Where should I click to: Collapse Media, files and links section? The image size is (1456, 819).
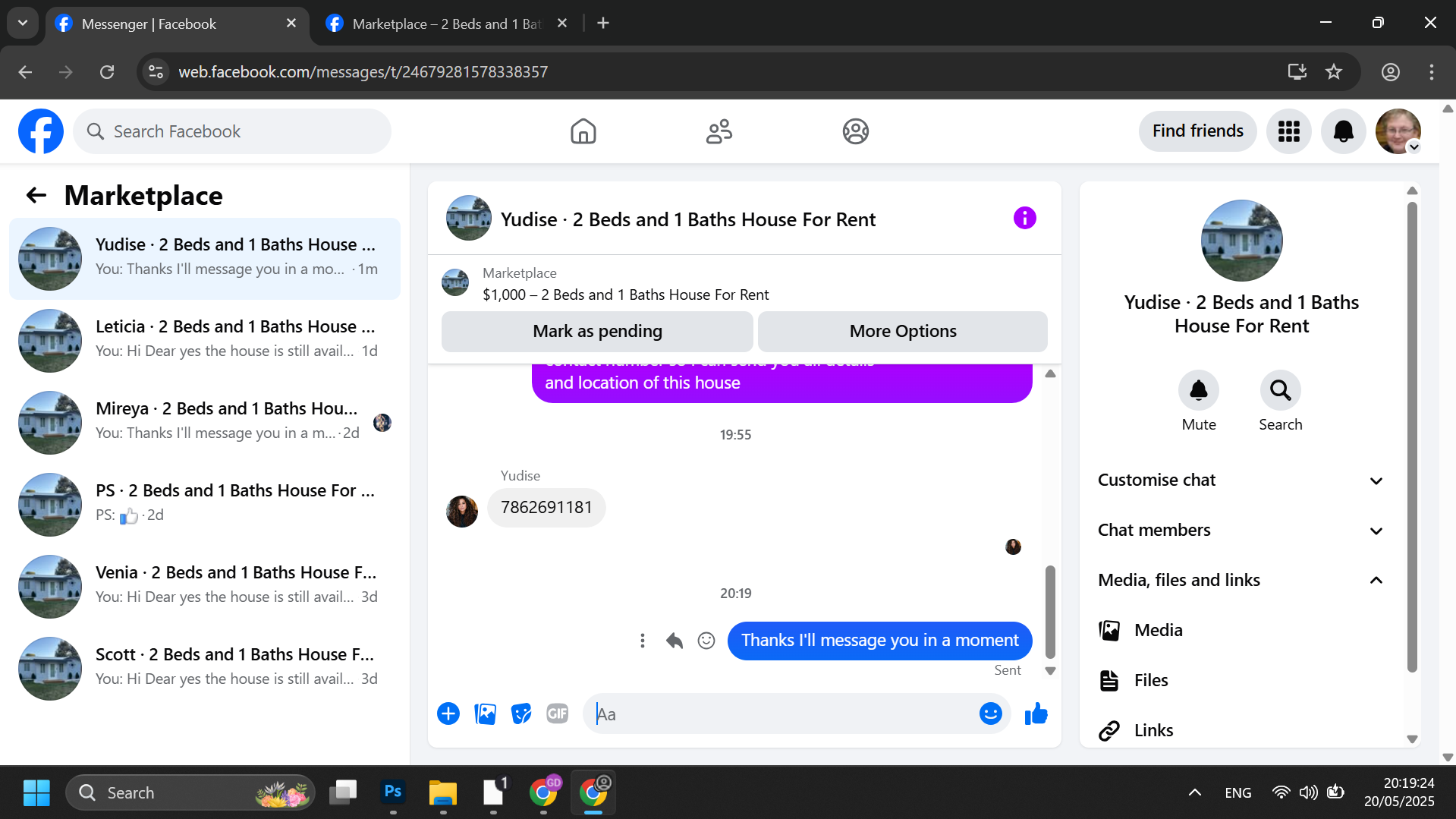[1241, 580]
